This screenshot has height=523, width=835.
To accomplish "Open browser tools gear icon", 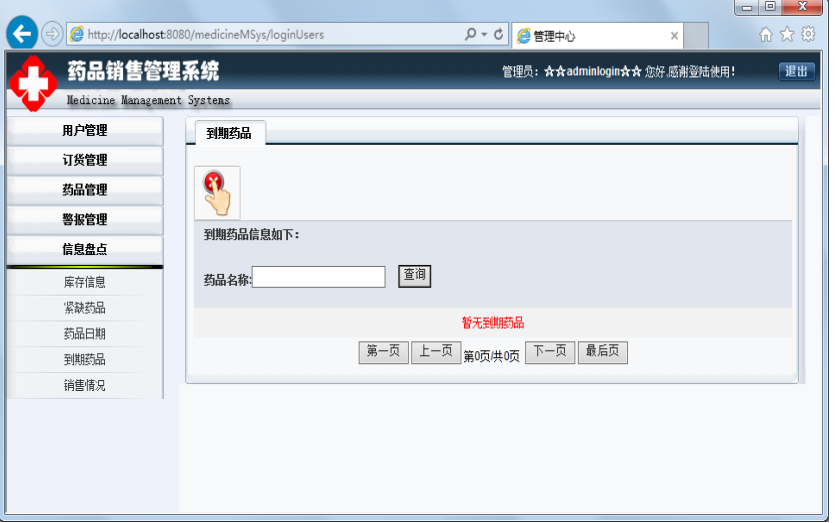I will tap(808, 35).
